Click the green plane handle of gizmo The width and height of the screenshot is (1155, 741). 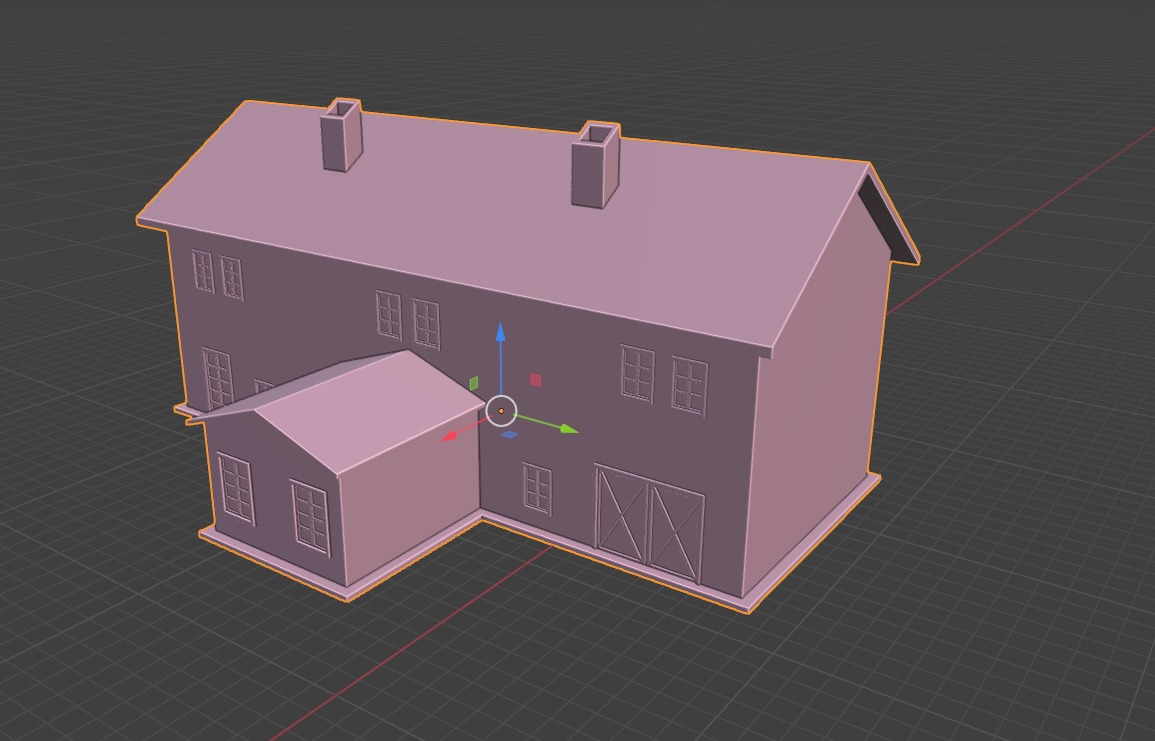(474, 383)
